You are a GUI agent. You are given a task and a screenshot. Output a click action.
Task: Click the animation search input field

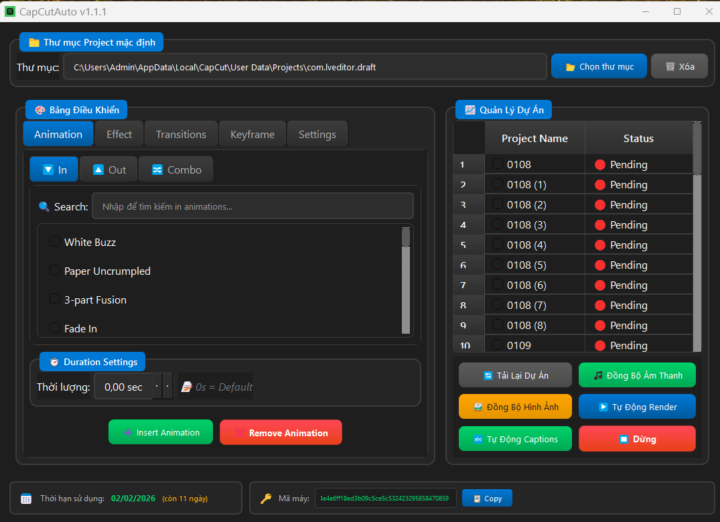253,206
